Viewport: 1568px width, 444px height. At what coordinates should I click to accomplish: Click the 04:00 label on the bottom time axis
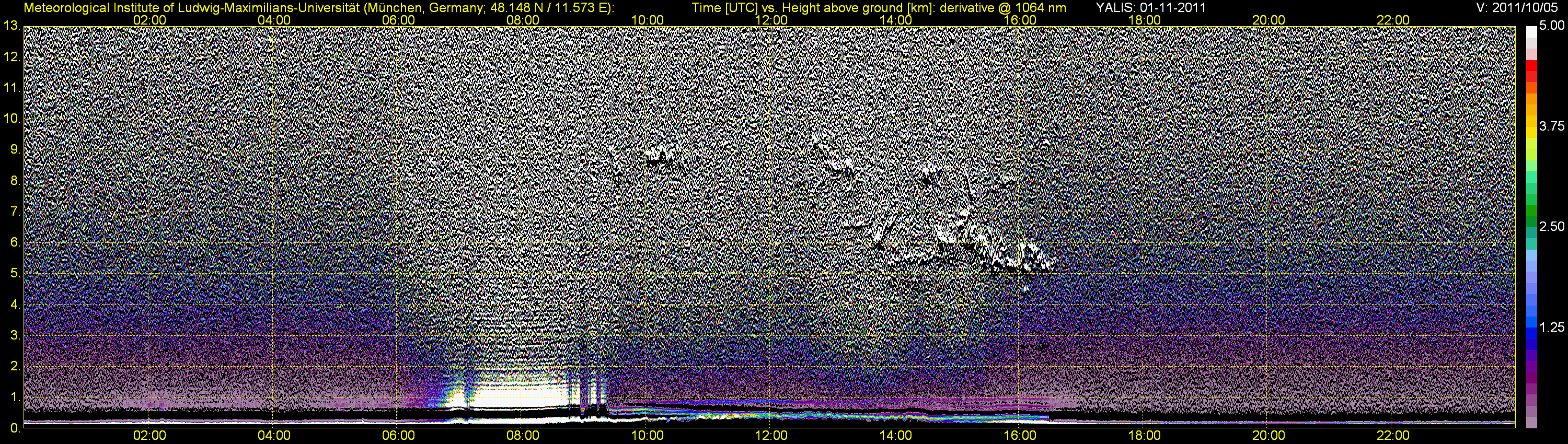(x=274, y=436)
